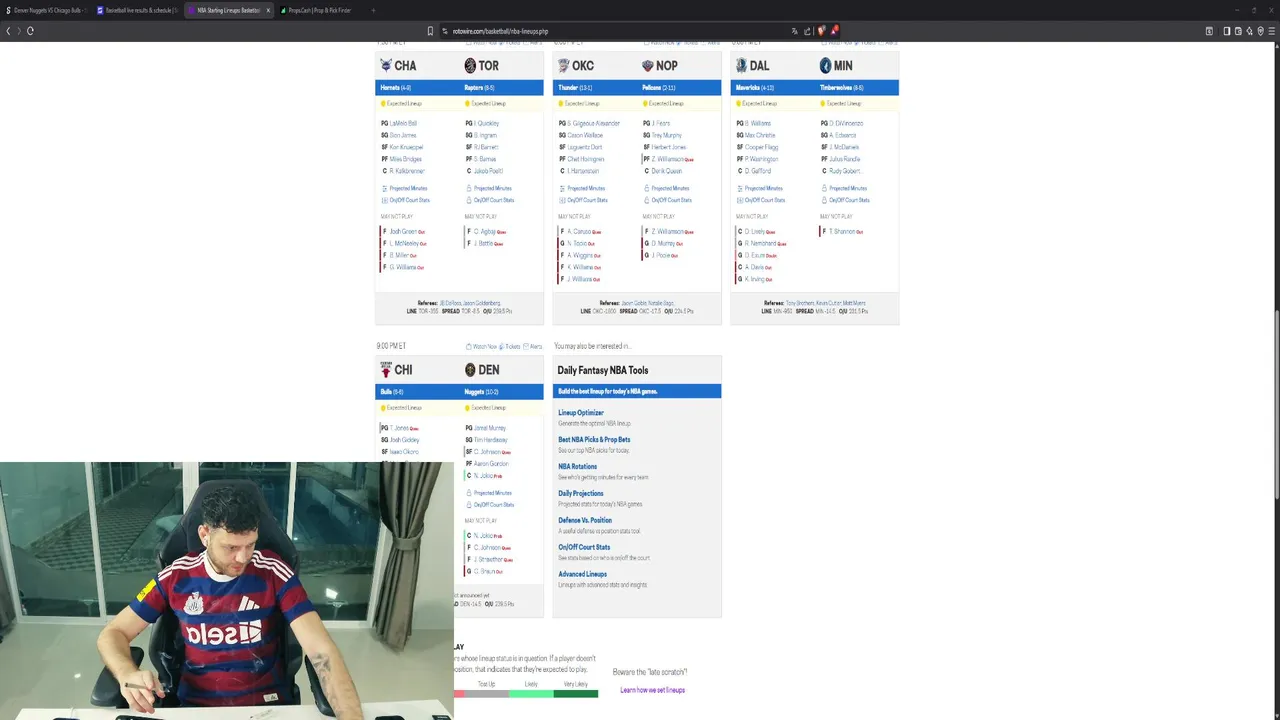Select player Cooper Flagg
Screen dimensions: 1280x720
pos(761,147)
